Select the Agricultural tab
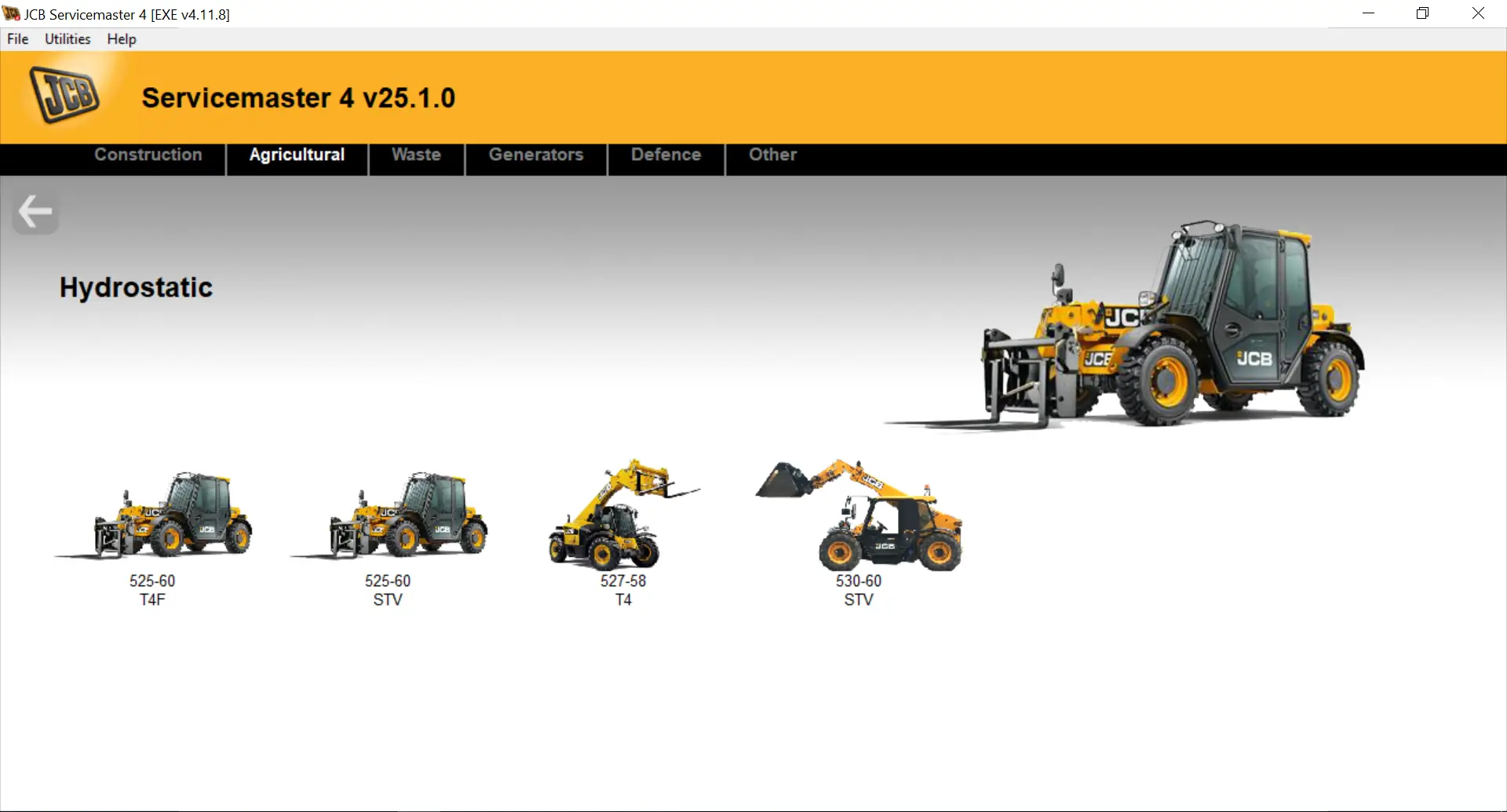This screenshot has height=812, width=1507. (297, 155)
